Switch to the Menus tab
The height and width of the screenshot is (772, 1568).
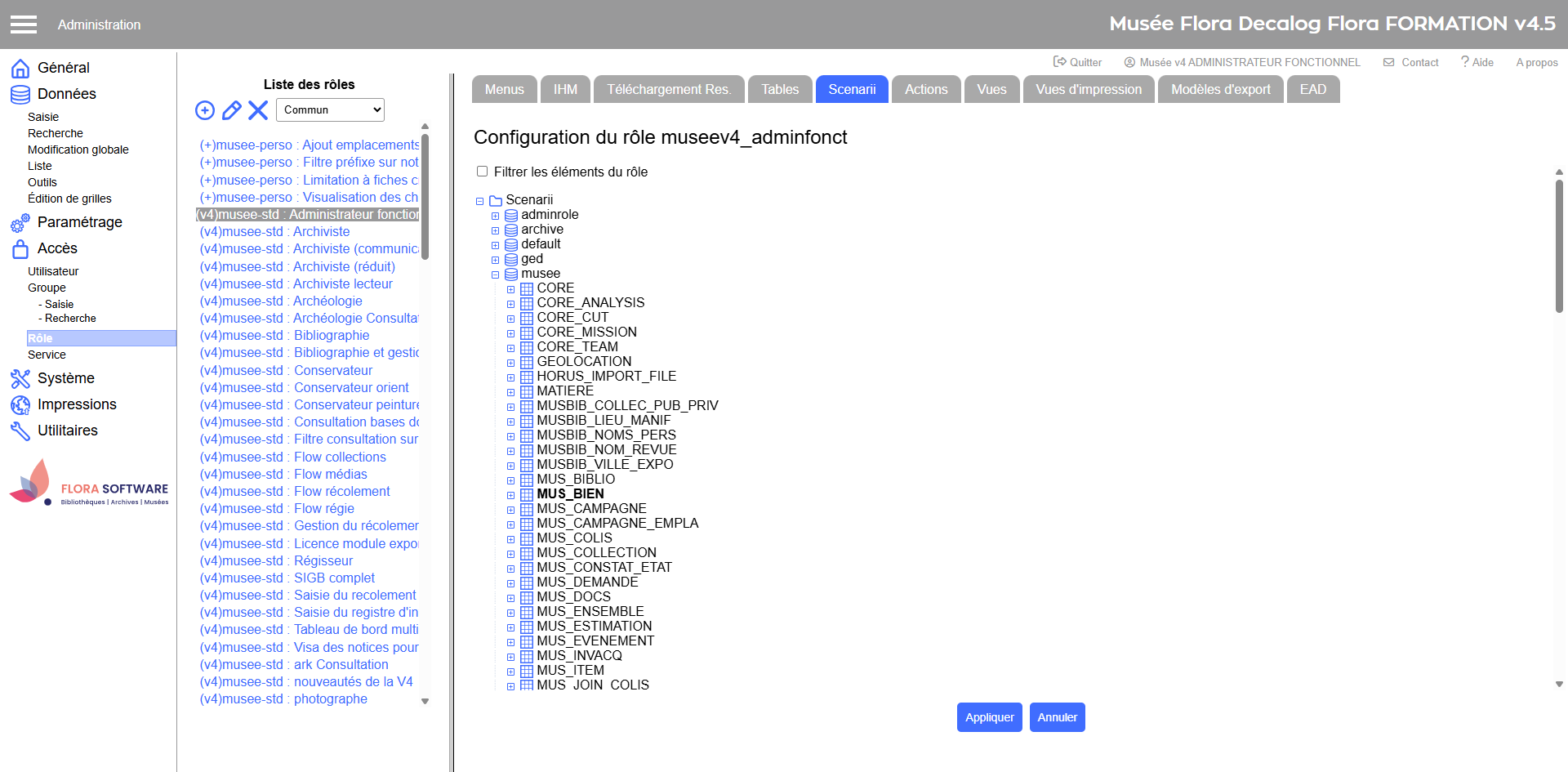coord(504,90)
